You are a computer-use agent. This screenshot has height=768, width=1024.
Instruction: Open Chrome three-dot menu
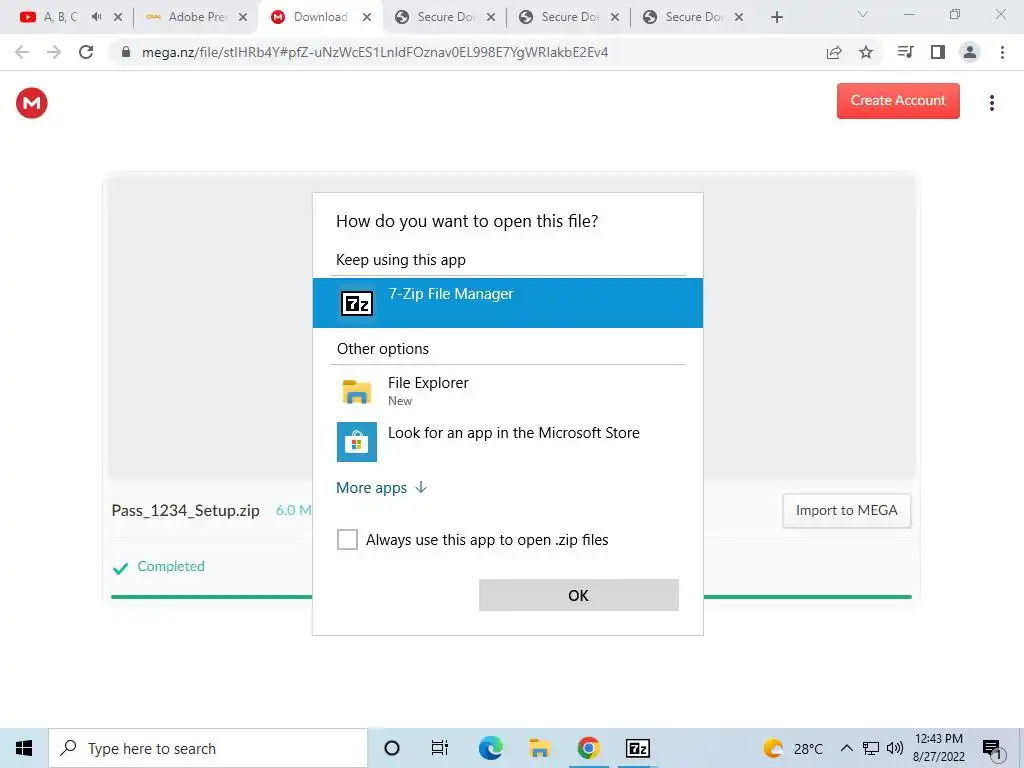click(1002, 52)
